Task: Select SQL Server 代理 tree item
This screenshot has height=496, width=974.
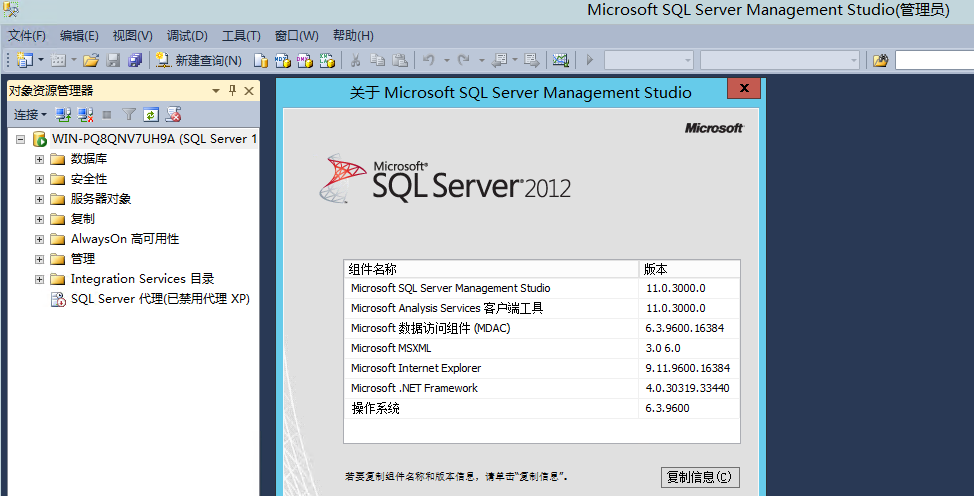Action: click(159, 299)
